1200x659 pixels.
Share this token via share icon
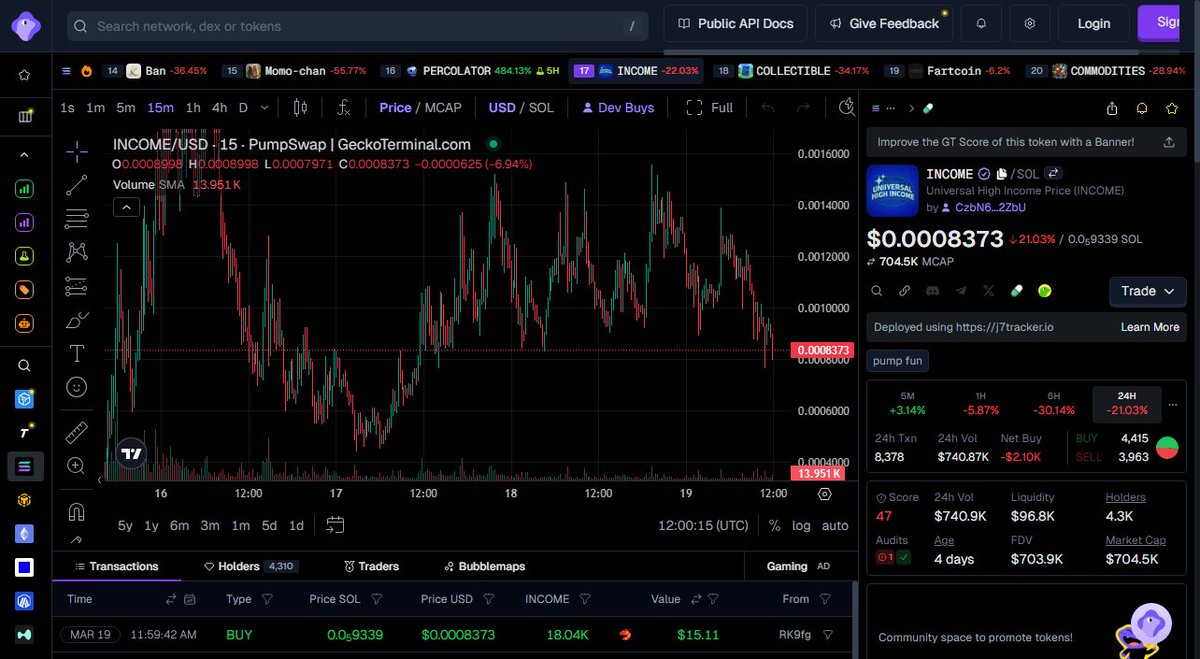click(x=1112, y=108)
